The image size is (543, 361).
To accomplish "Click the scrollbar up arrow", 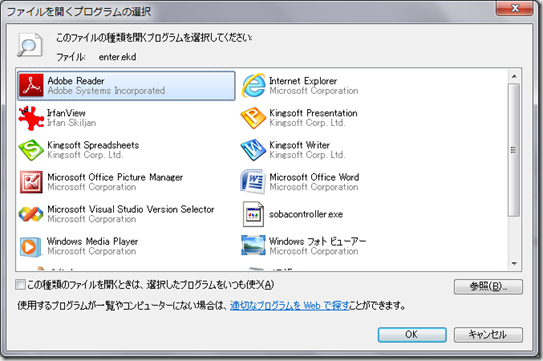I will pyautogui.click(x=514, y=76).
